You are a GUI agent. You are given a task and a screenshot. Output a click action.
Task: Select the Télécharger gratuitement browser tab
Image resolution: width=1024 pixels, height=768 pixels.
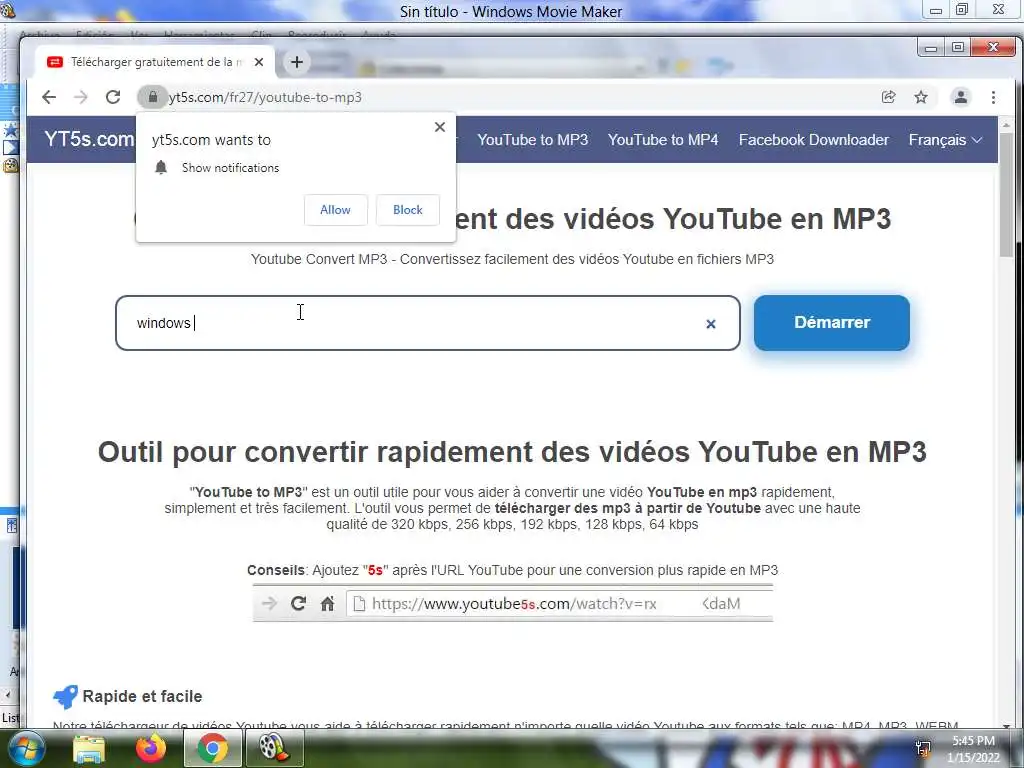pos(153,62)
